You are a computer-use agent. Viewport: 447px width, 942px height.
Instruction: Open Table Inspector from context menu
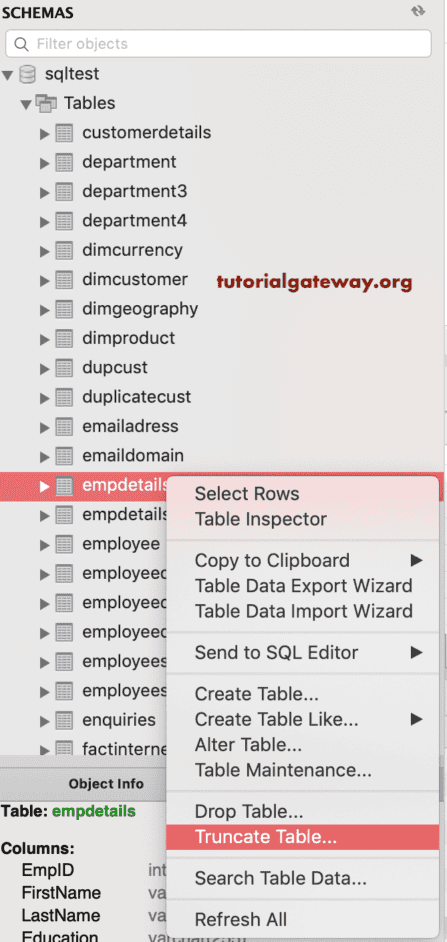[303, 519]
